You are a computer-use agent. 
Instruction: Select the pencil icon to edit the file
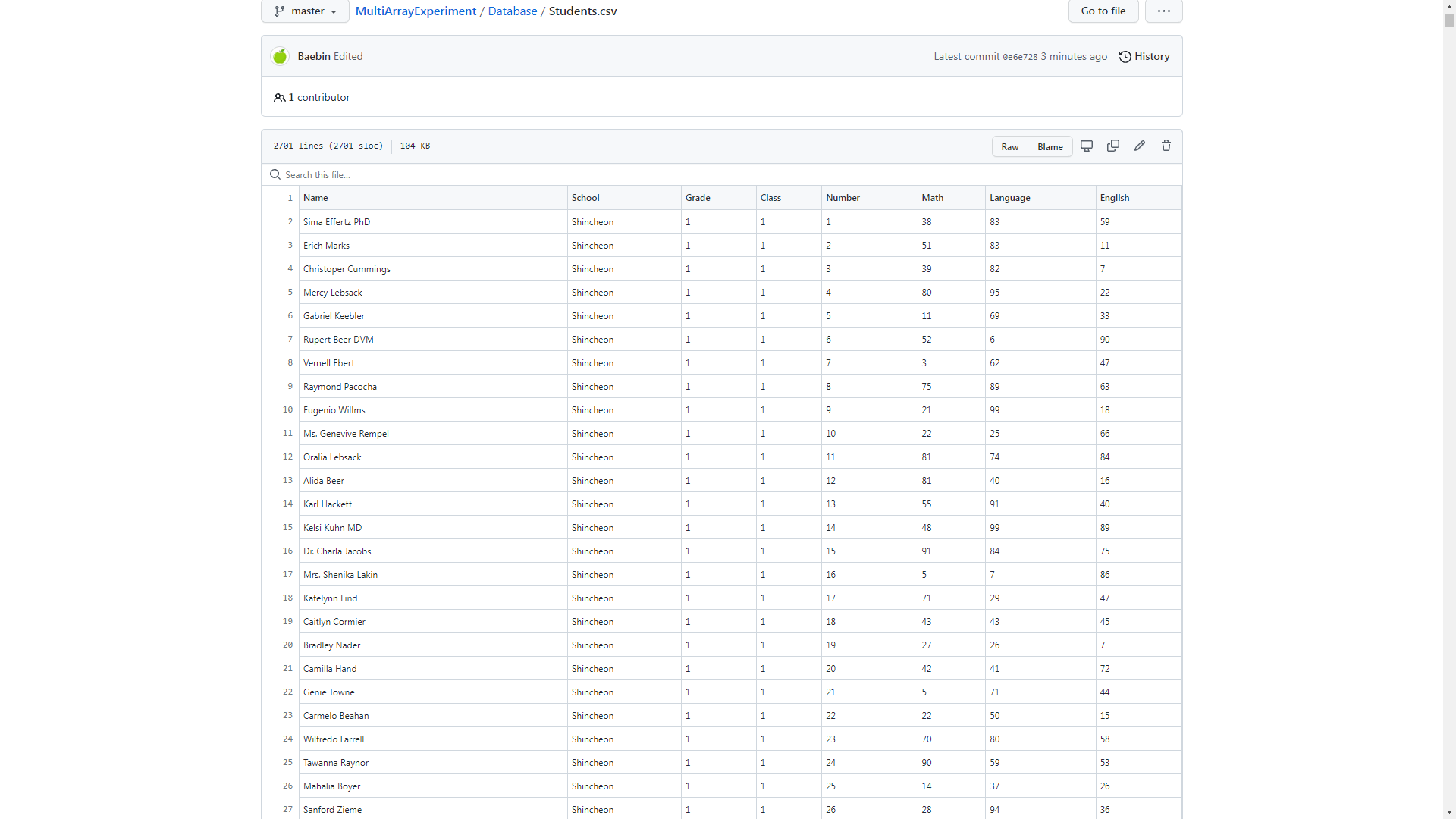(x=1139, y=146)
